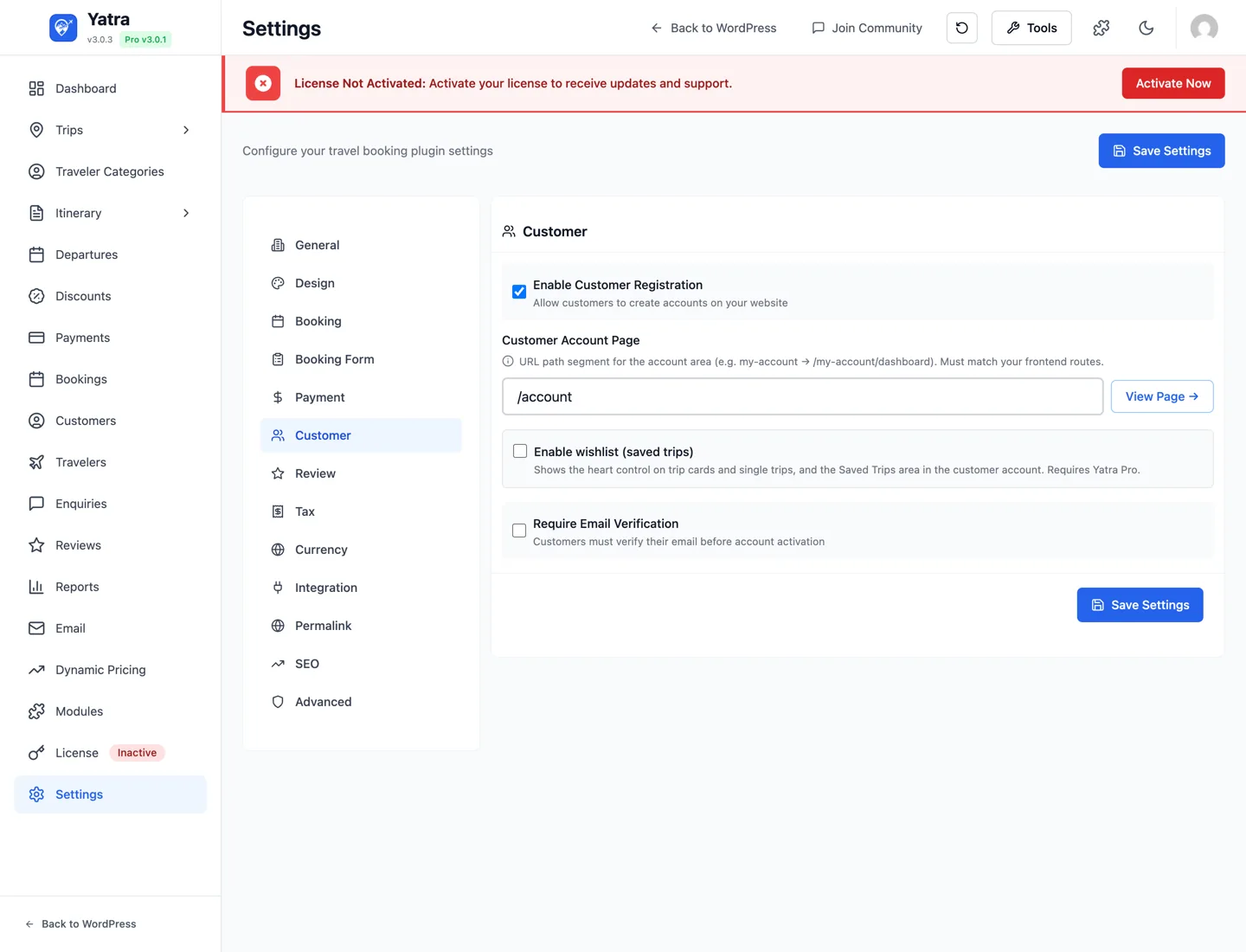Image resolution: width=1246 pixels, height=952 pixels.
Task: Open the SEO settings tab
Action: click(x=361, y=664)
